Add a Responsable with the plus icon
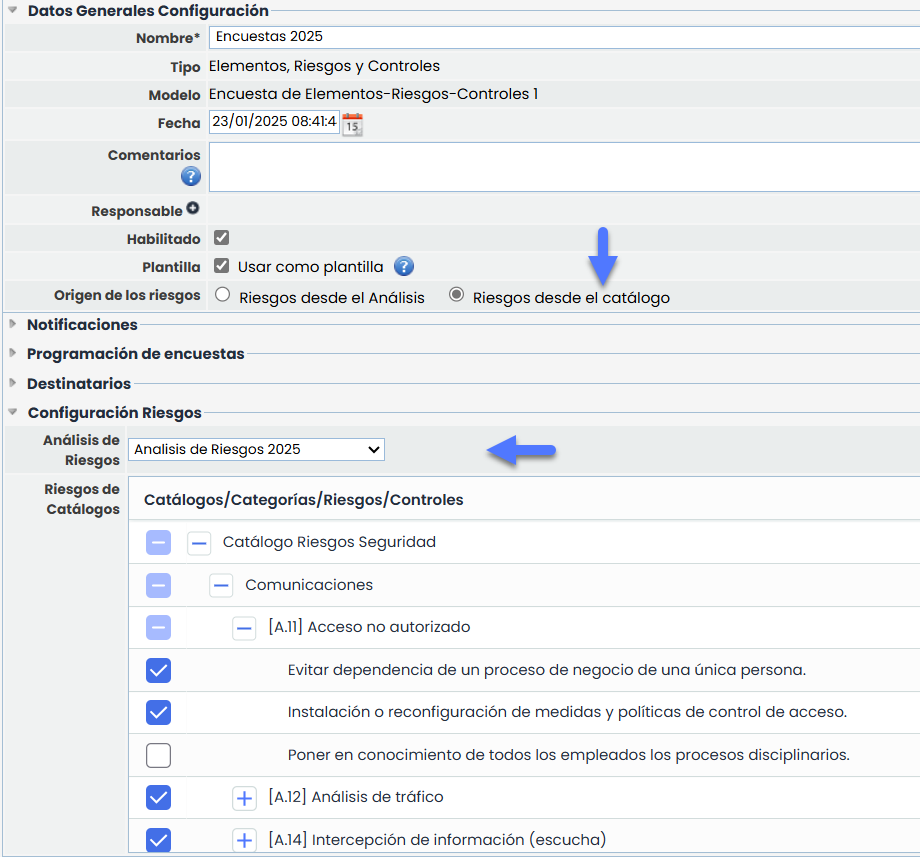Screen dimensions: 920x857 click(193, 210)
